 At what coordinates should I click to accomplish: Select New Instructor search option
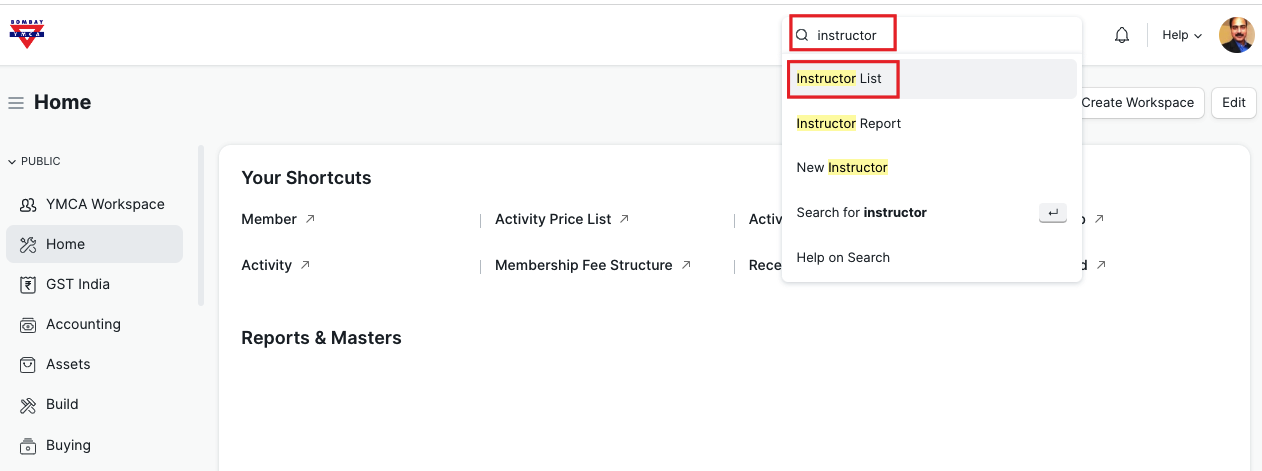pos(841,168)
